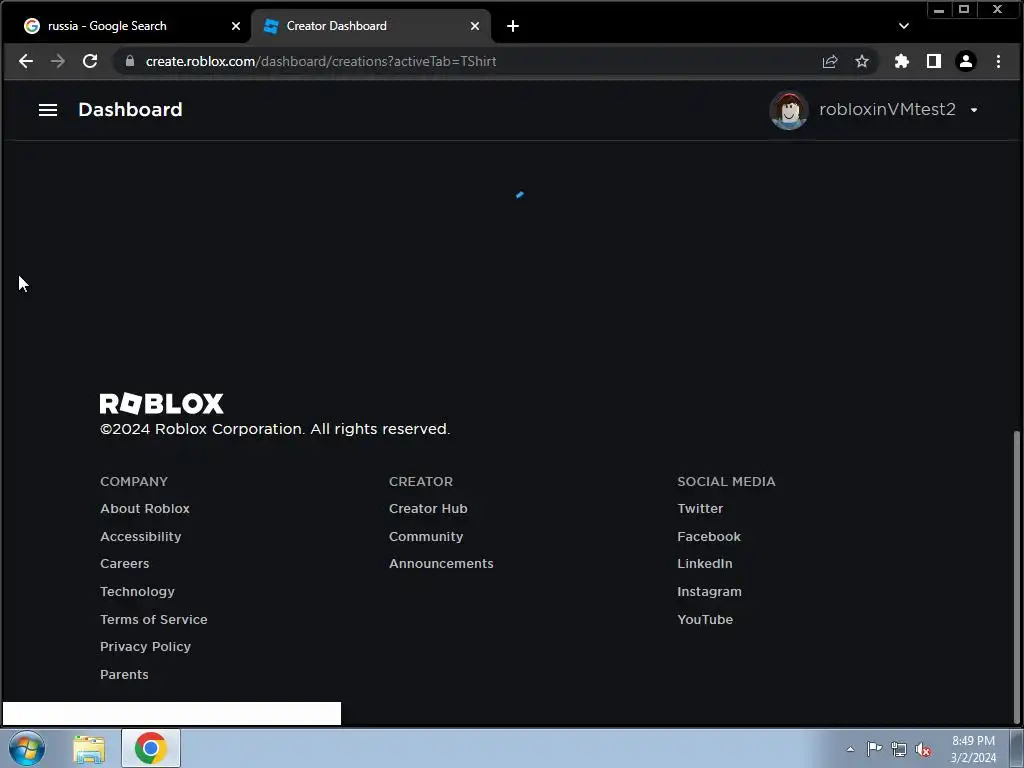Open Twitter social link
1024x768 pixels.
(700, 509)
